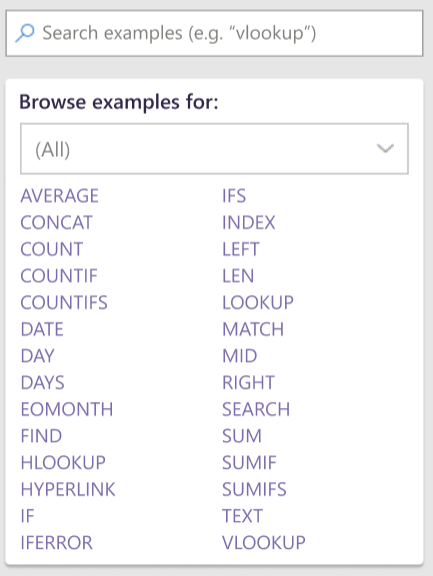This screenshot has height=576, width=433.
Task: Expand the dropdown chevron arrow
Action: pos(385,148)
